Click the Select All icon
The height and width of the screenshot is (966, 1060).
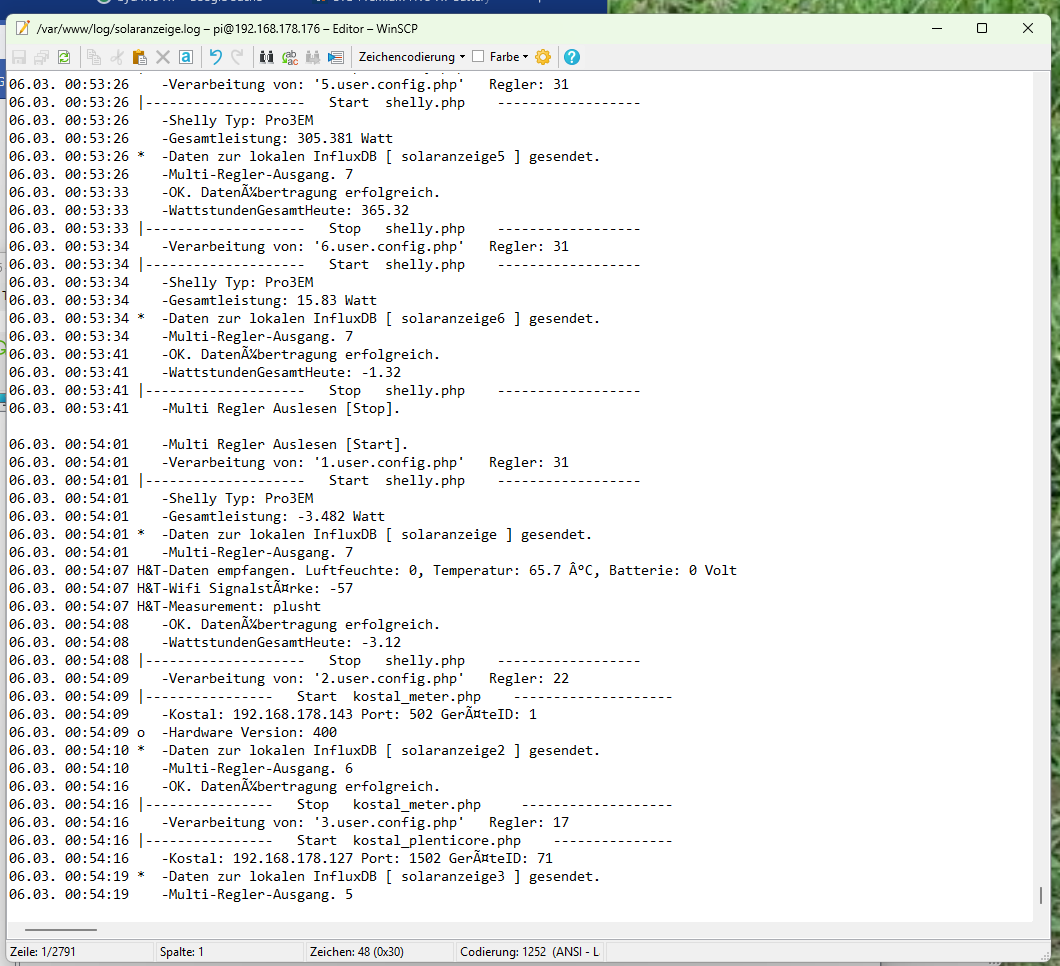pyautogui.click(x=185, y=58)
